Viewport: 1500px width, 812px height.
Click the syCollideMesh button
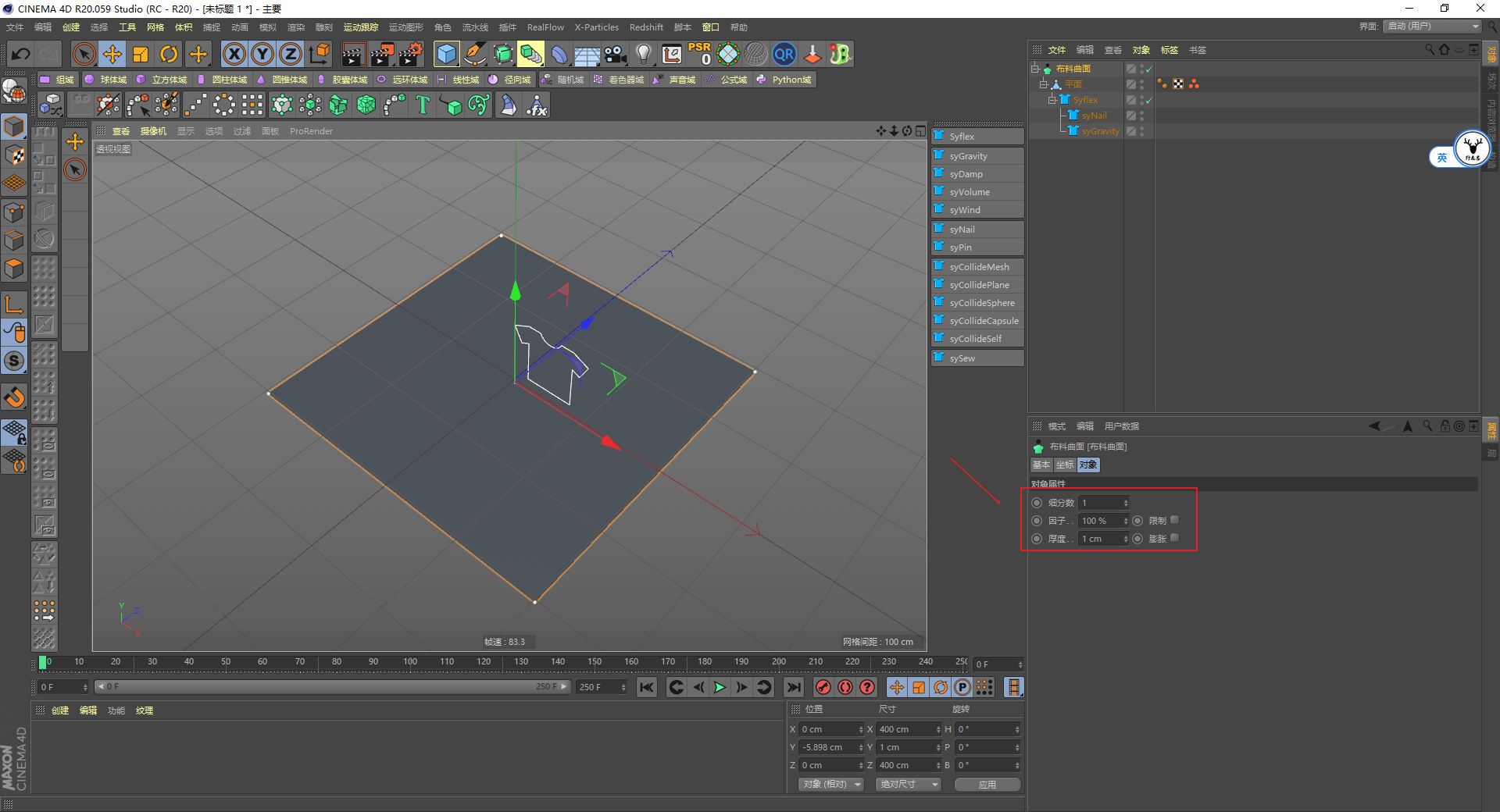[x=978, y=267]
